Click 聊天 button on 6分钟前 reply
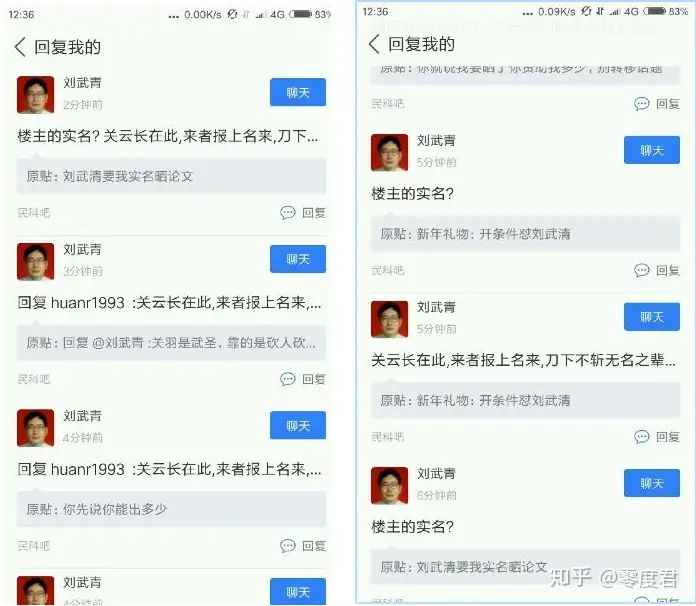Viewport: 696px width, 606px height. coord(652,483)
